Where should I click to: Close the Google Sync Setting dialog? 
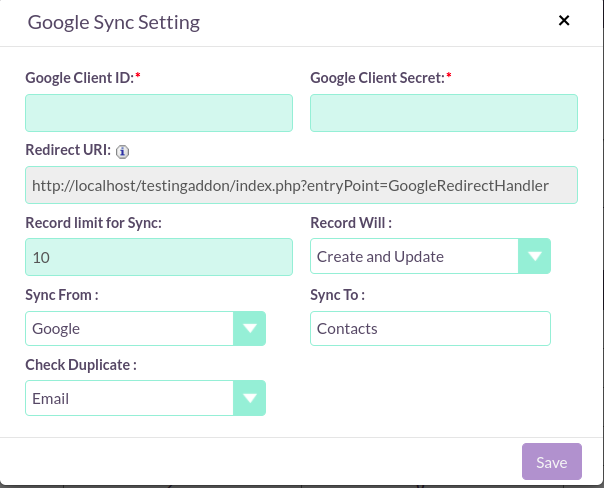(x=564, y=20)
